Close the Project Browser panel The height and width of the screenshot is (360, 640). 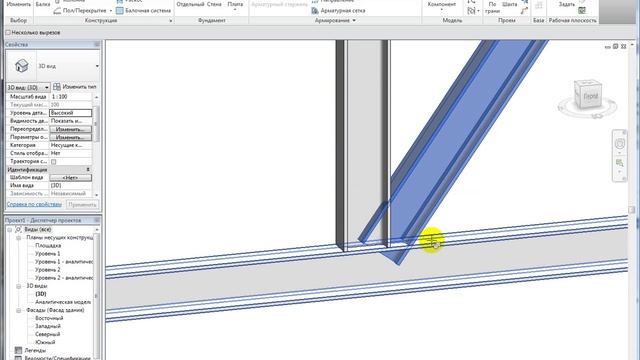[x=97, y=220]
